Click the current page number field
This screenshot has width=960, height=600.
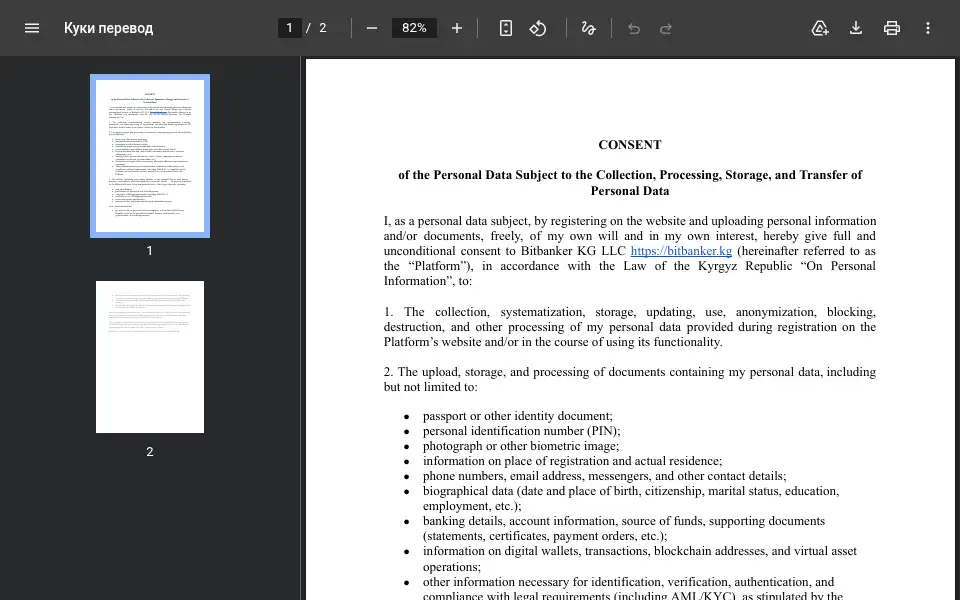290,28
